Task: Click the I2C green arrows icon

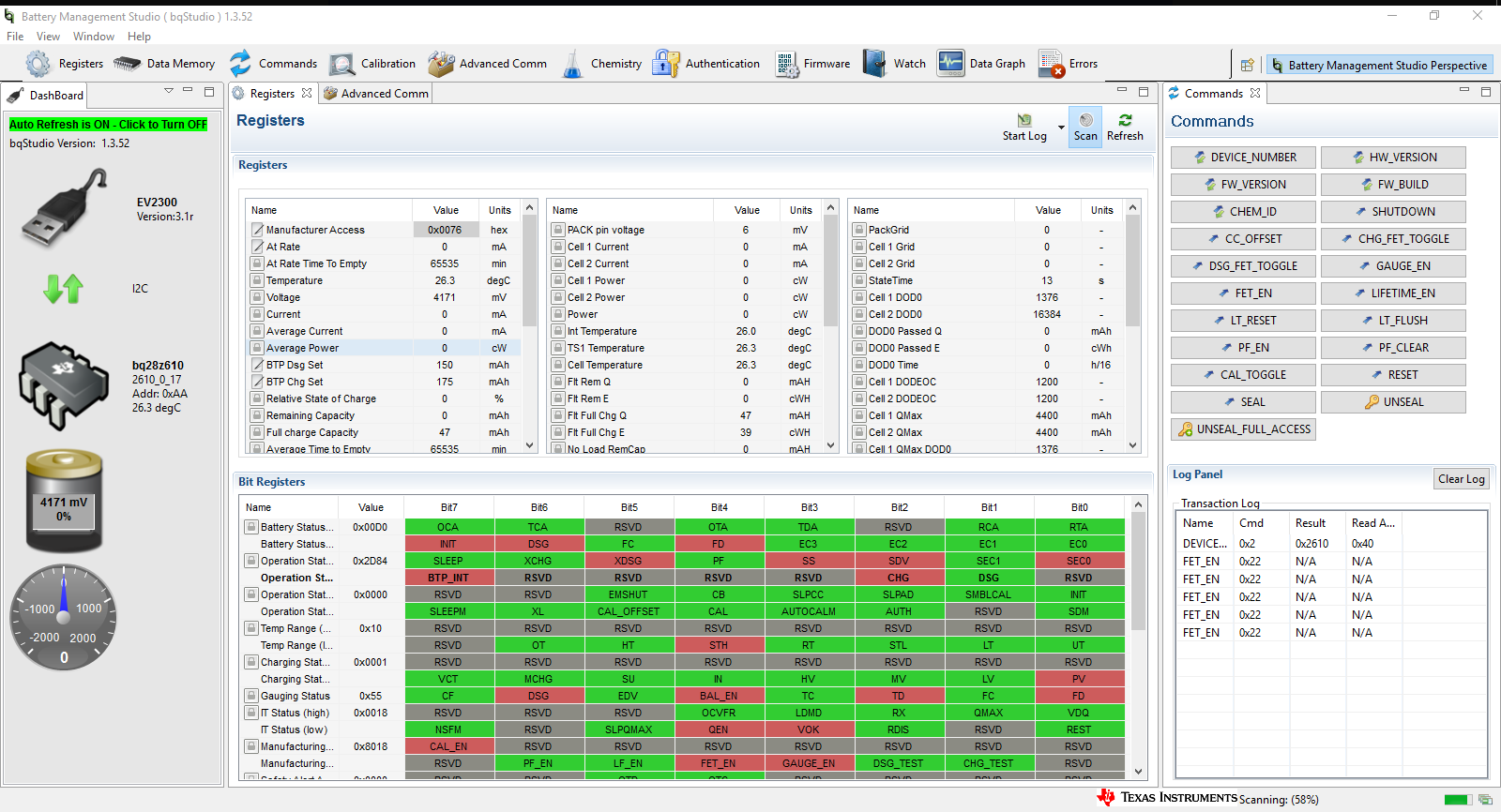Action: tap(63, 289)
